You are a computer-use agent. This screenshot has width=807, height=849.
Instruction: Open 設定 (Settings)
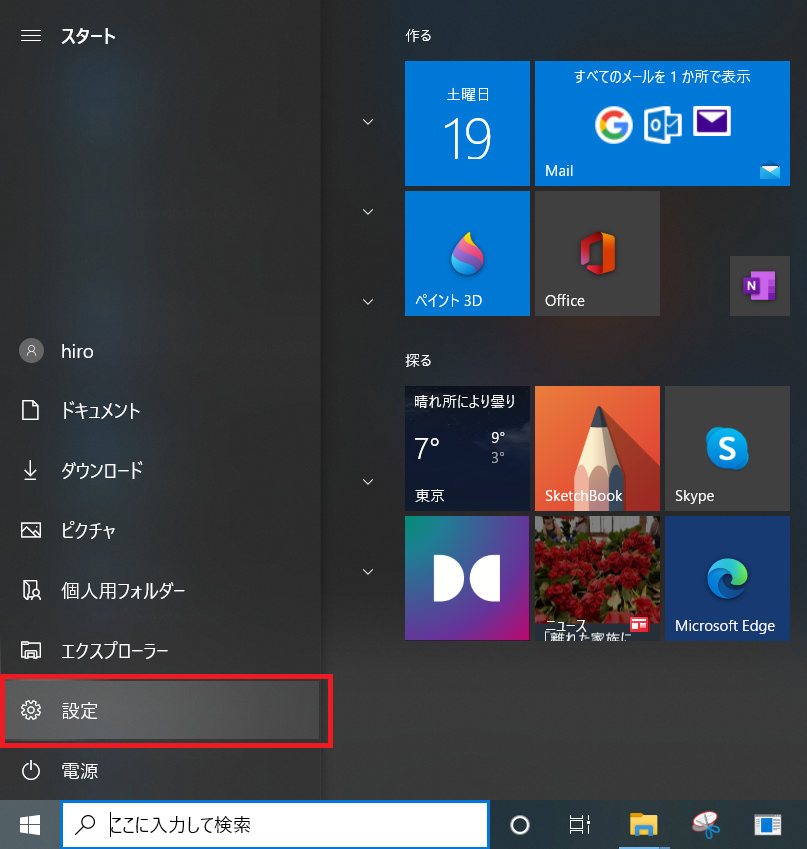coord(162,710)
